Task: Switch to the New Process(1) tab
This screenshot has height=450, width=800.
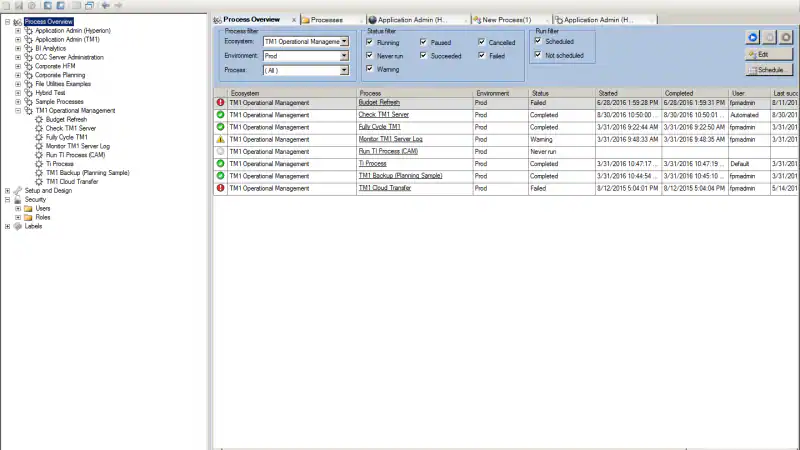Action: (512, 20)
